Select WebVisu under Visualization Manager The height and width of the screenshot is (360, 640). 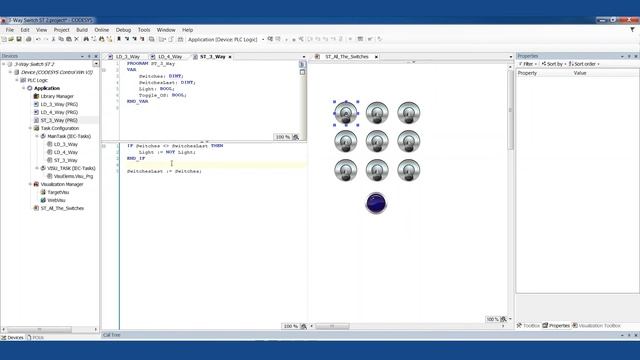click(x=53, y=200)
